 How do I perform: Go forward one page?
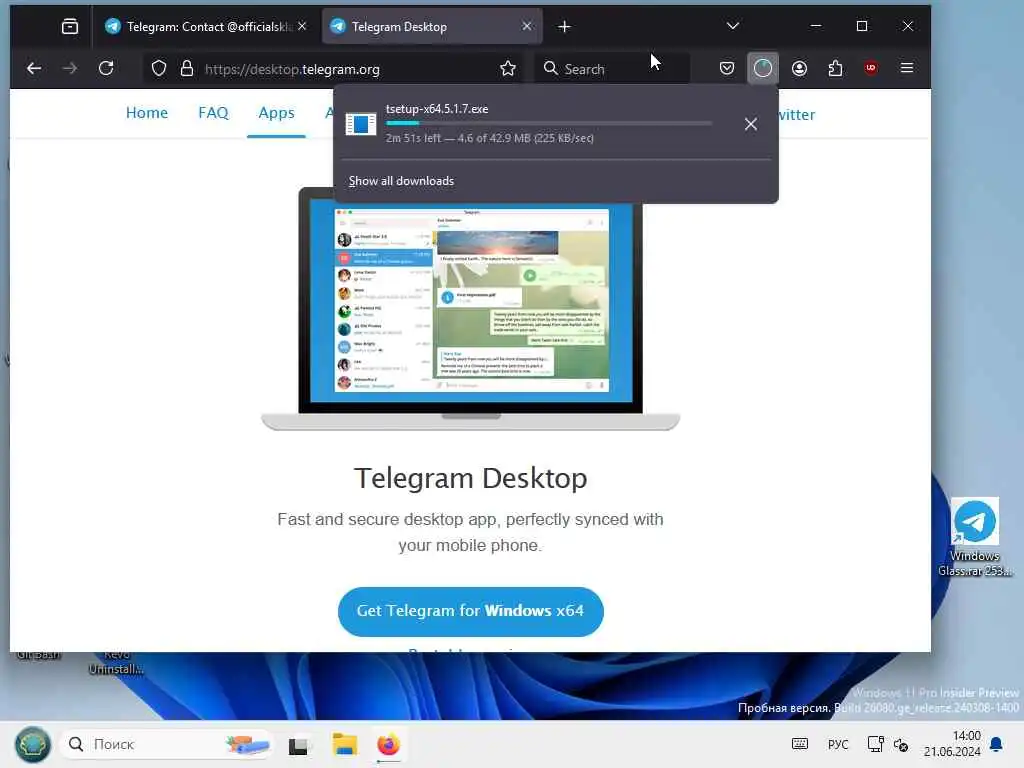tap(70, 68)
